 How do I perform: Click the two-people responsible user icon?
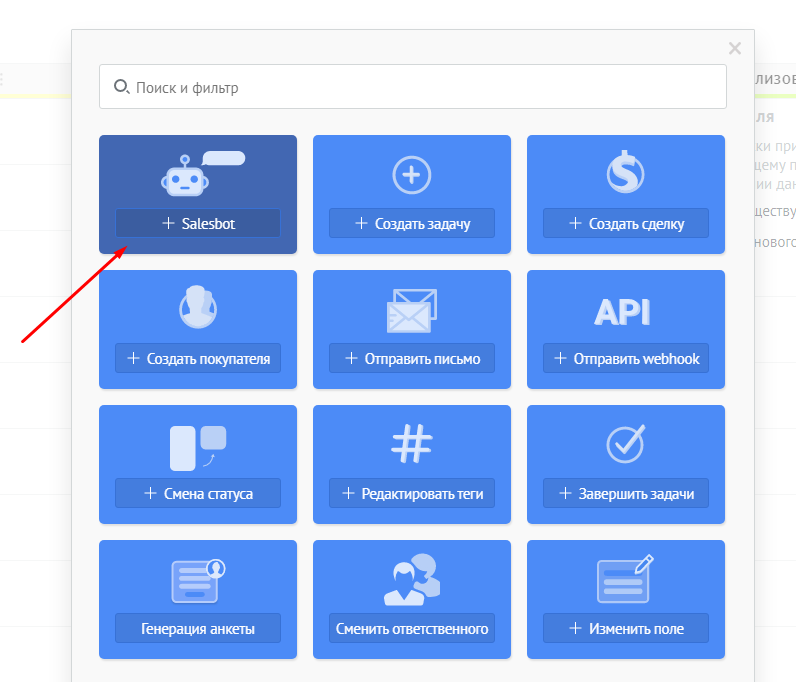[412, 579]
